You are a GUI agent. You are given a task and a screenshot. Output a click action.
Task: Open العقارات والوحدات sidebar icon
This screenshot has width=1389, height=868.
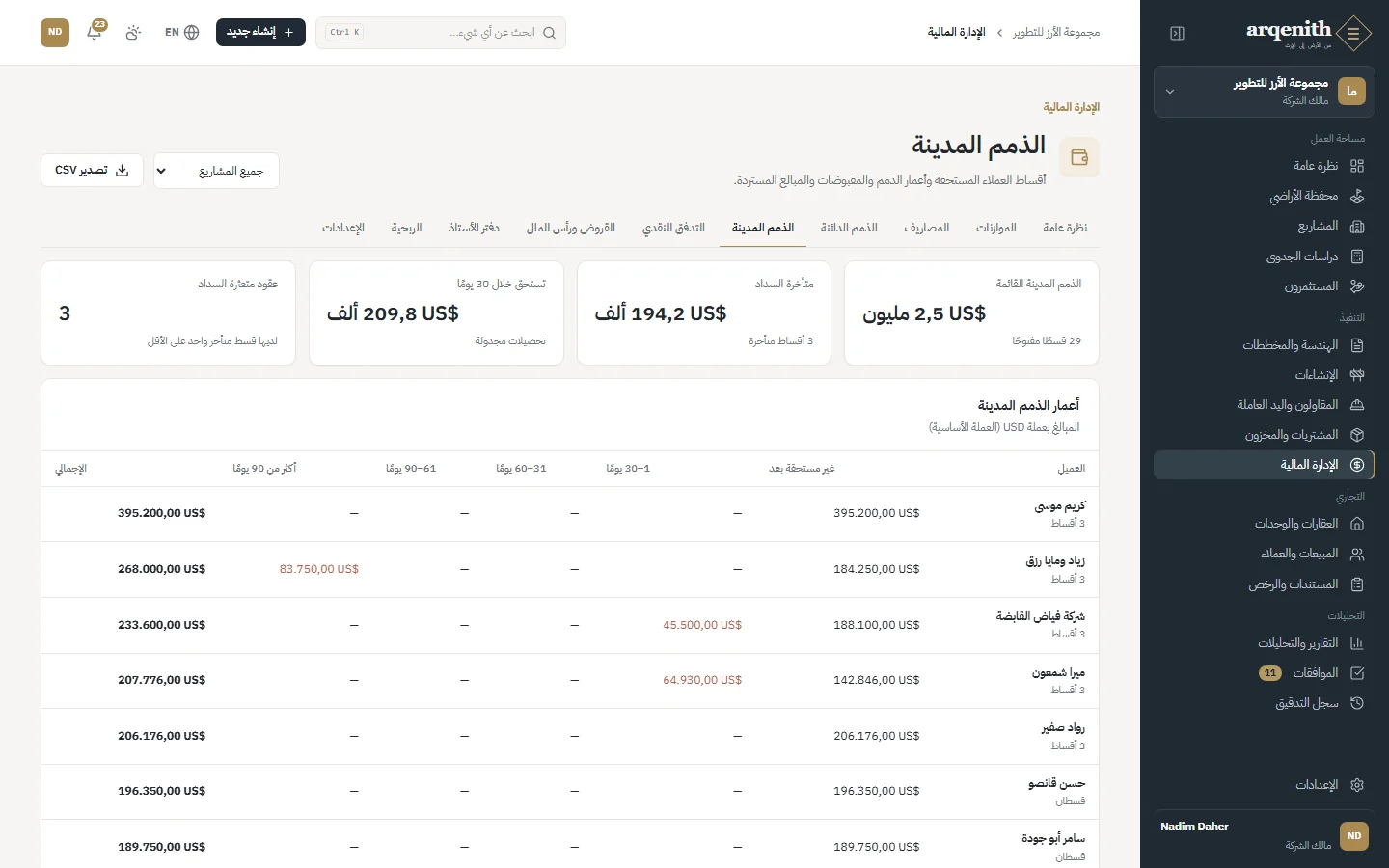point(1357,524)
